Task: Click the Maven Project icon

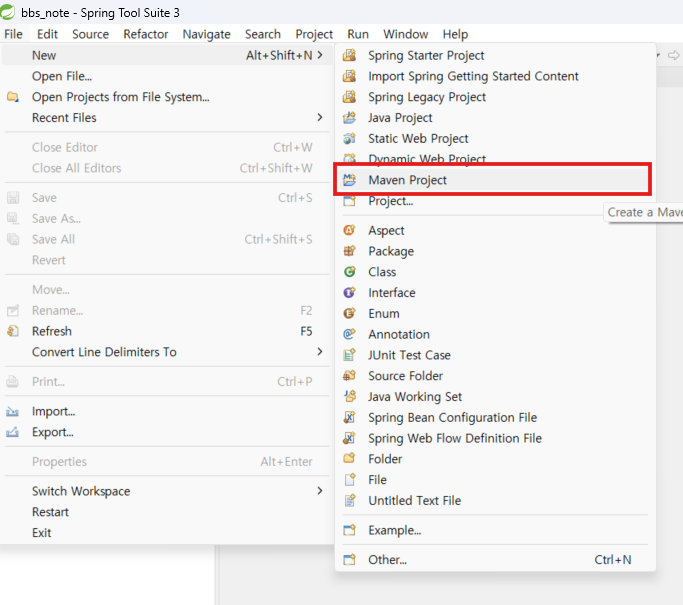Action: 349,180
